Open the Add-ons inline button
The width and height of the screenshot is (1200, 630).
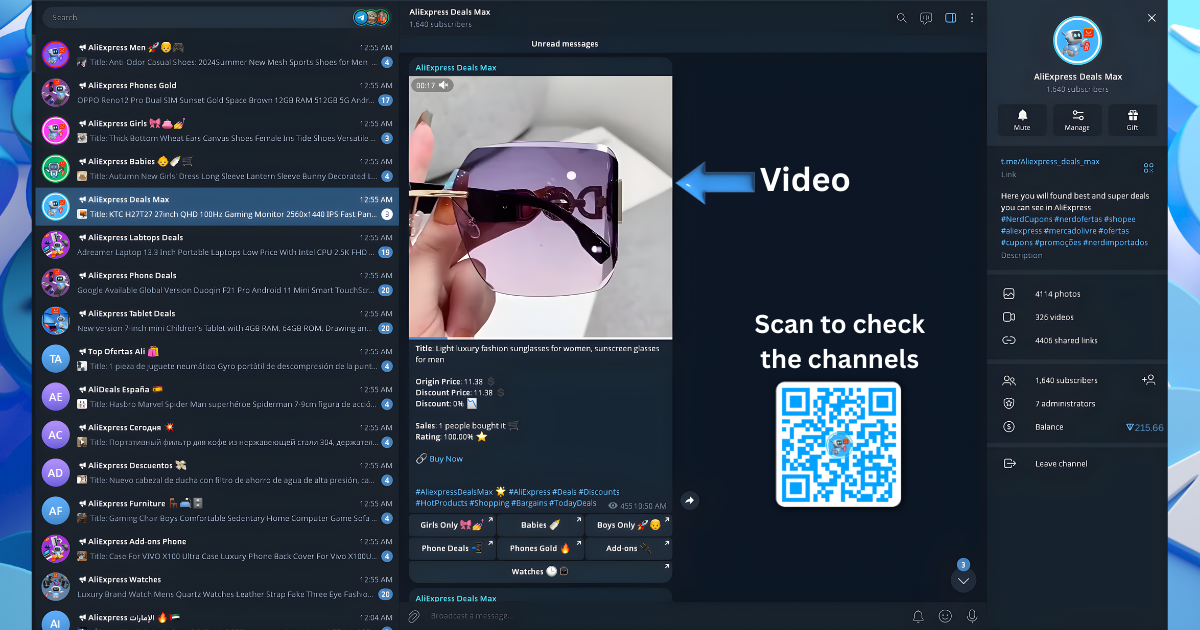[628, 548]
